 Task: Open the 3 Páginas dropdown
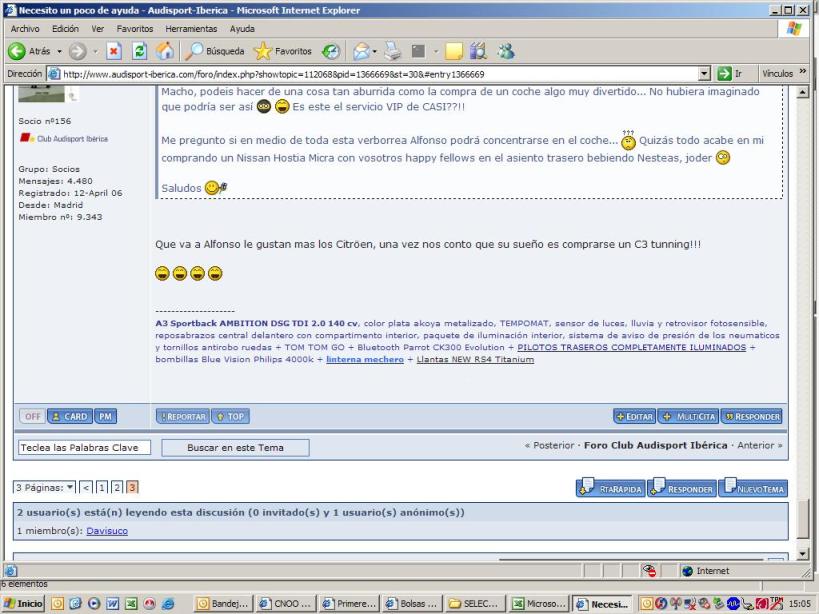(44, 487)
